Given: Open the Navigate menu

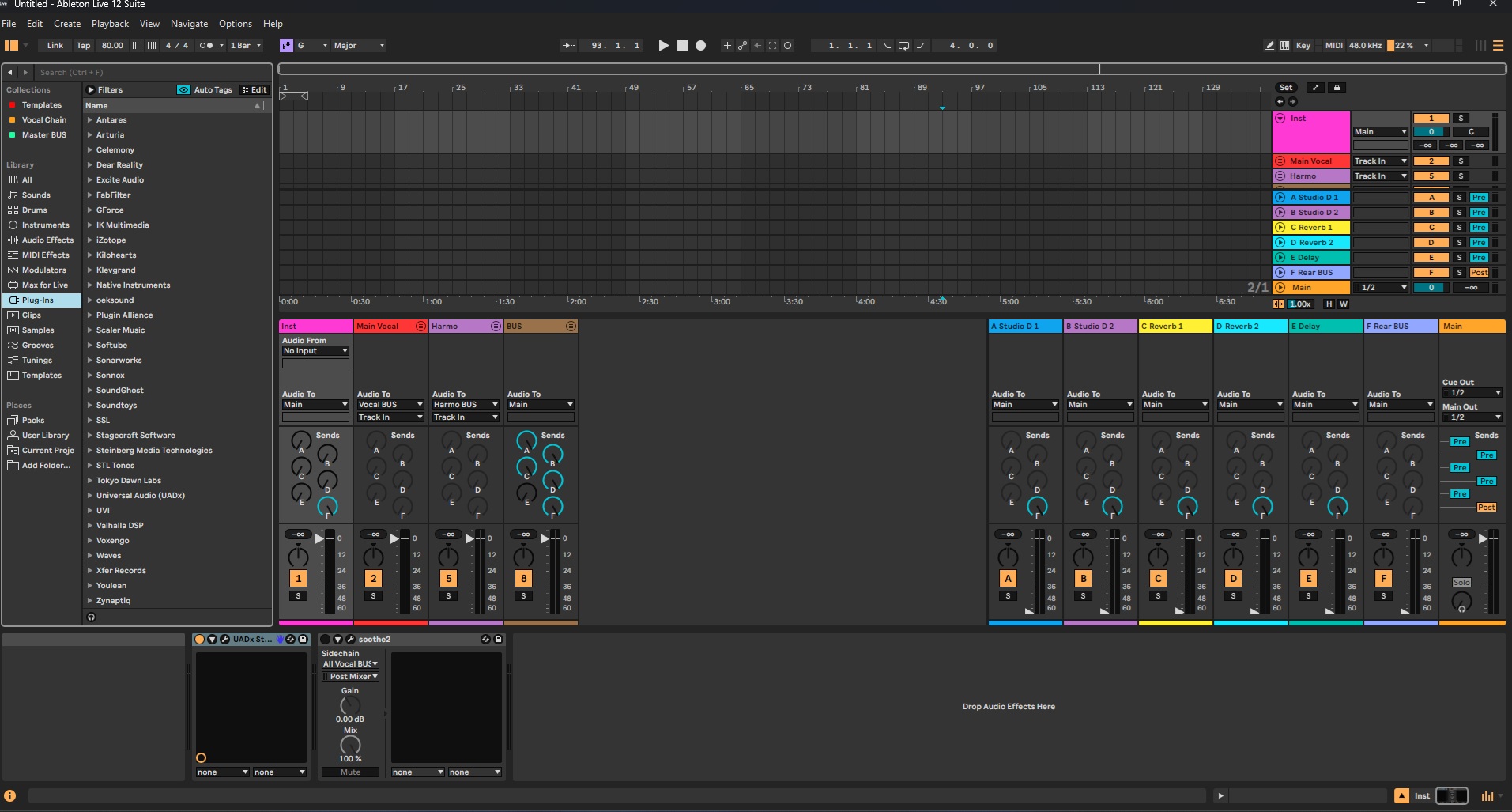Looking at the screenshot, I should click(190, 24).
